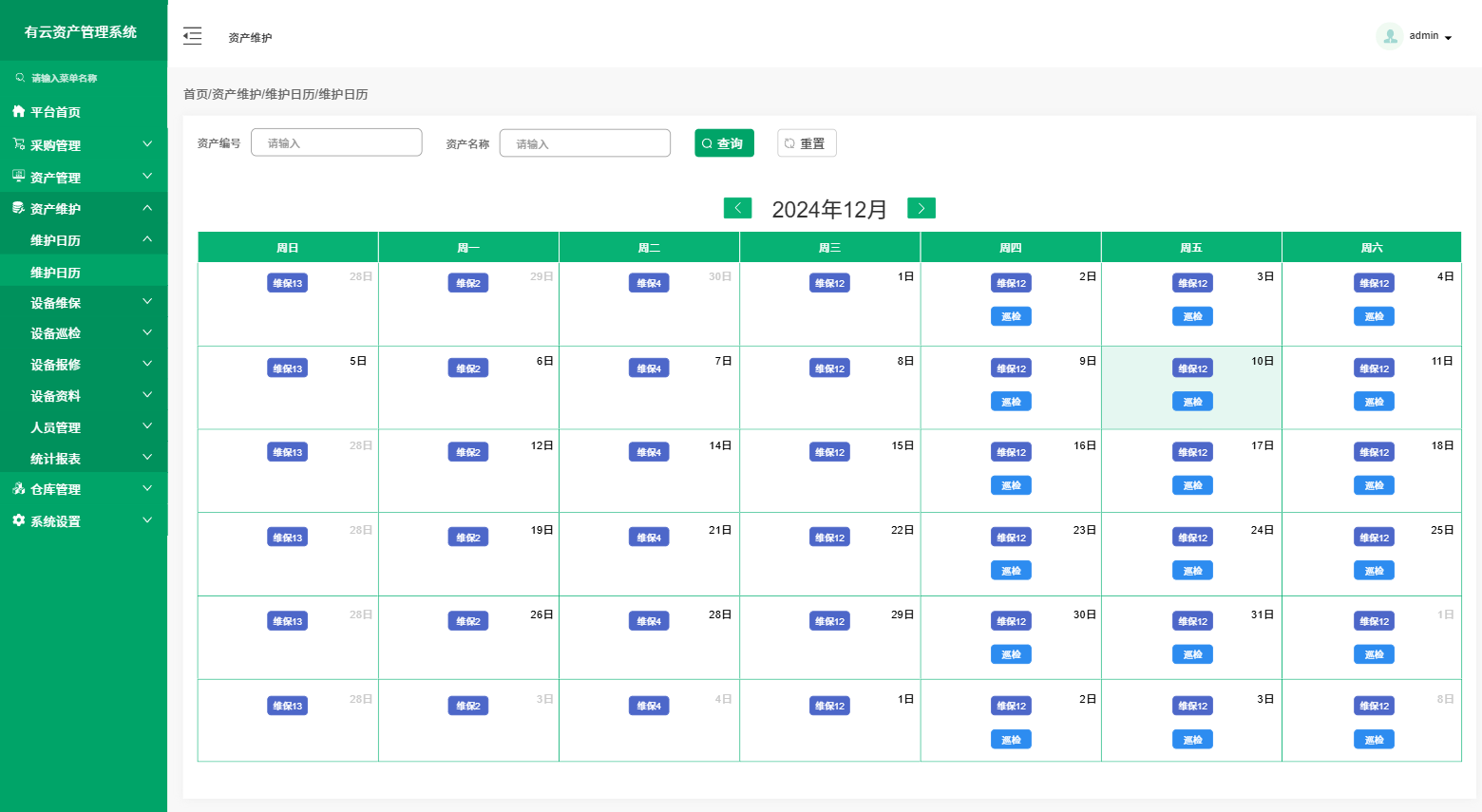Focus the 资产编号 input field
This screenshot has width=1482, height=812.
[336, 143]
